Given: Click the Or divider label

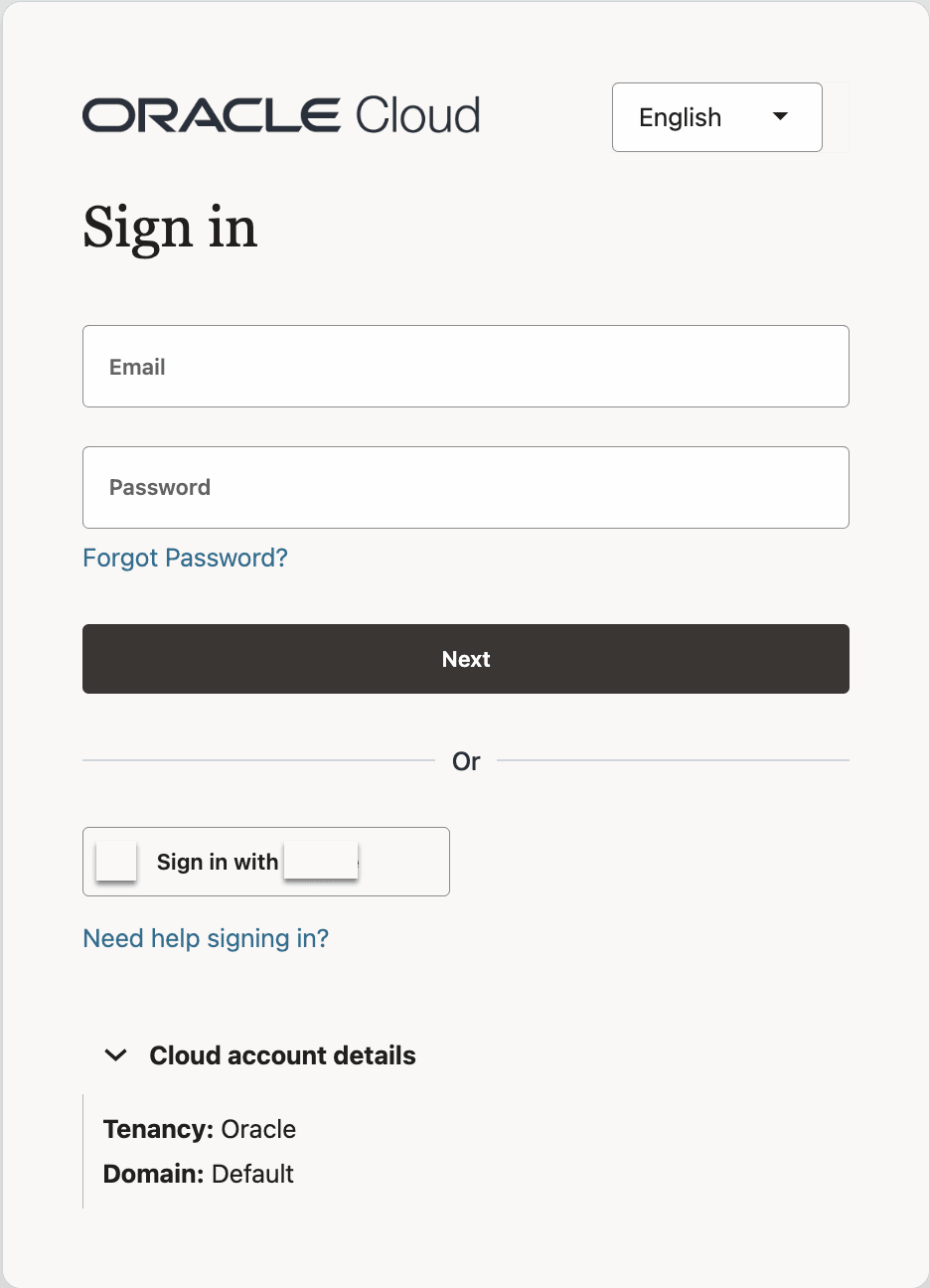Looking at the screenshot, I should [x=465, y=761].
